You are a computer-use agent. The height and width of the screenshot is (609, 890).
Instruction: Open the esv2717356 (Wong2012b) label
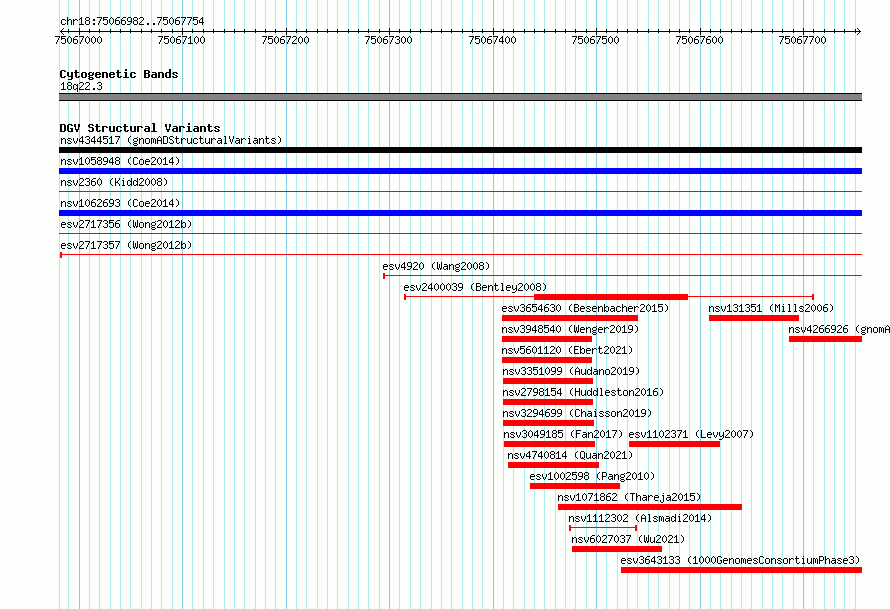click(x=126, y=224)
